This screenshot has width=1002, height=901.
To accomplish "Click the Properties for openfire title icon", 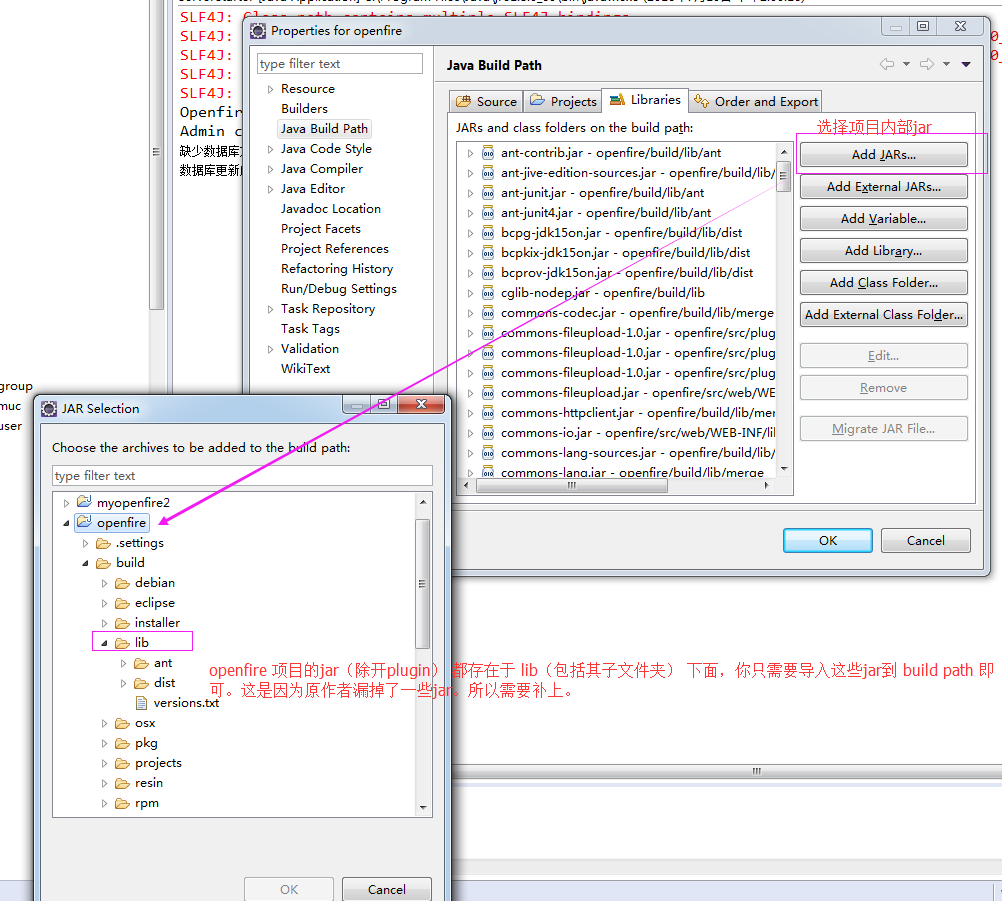I will click(258, 31).
